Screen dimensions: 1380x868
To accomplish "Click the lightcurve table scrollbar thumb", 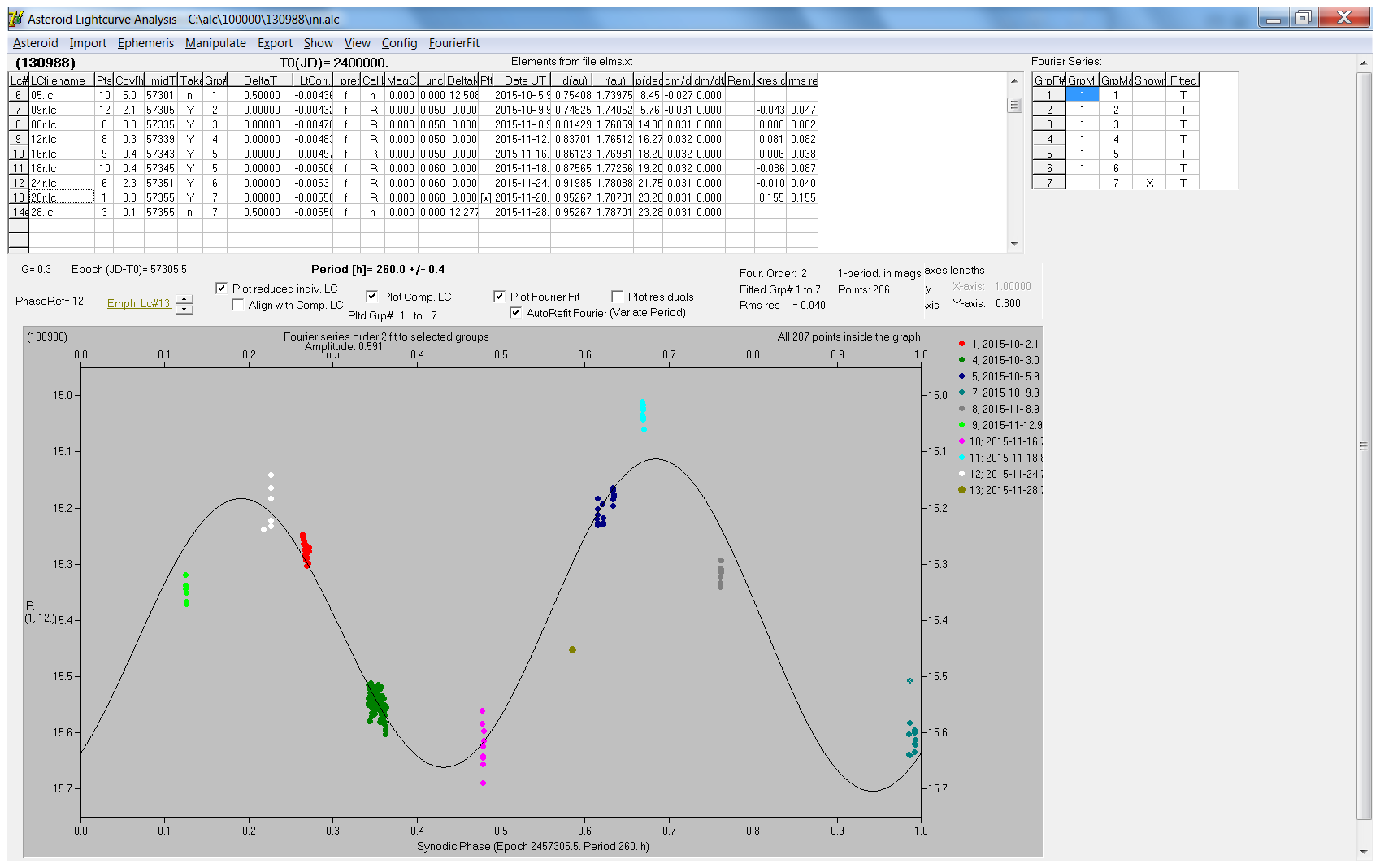I will (x=1014, y=106).
